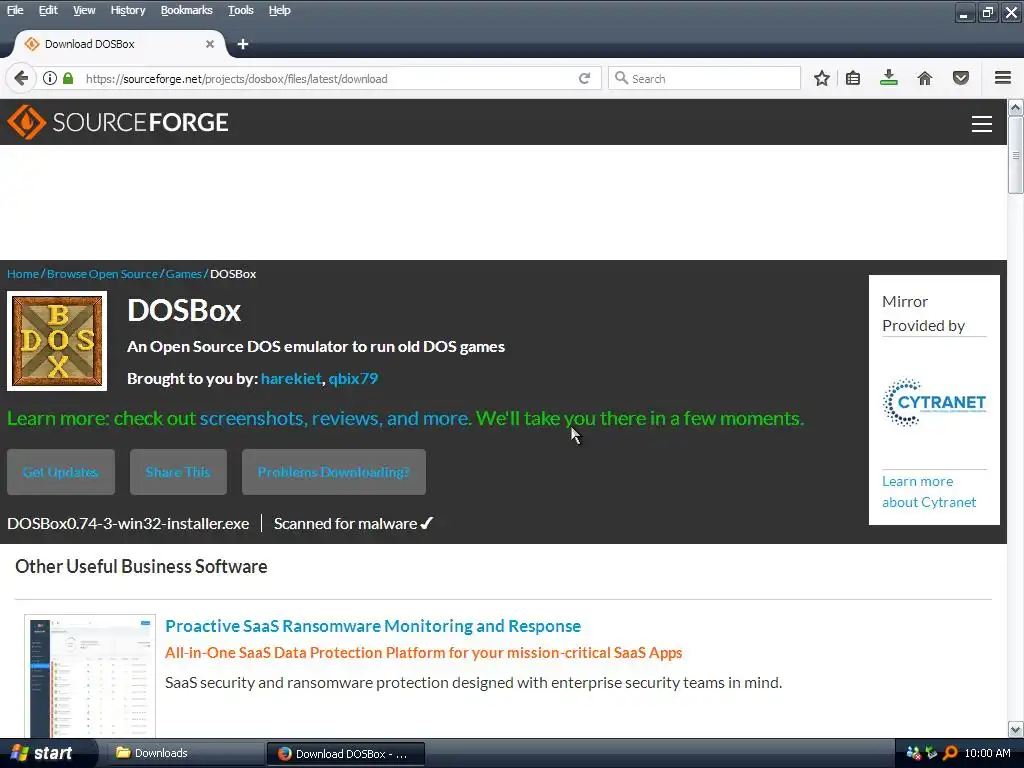
Task: Click the SaaS software screenshot thumbnail
Action: (x=90, y=676)
